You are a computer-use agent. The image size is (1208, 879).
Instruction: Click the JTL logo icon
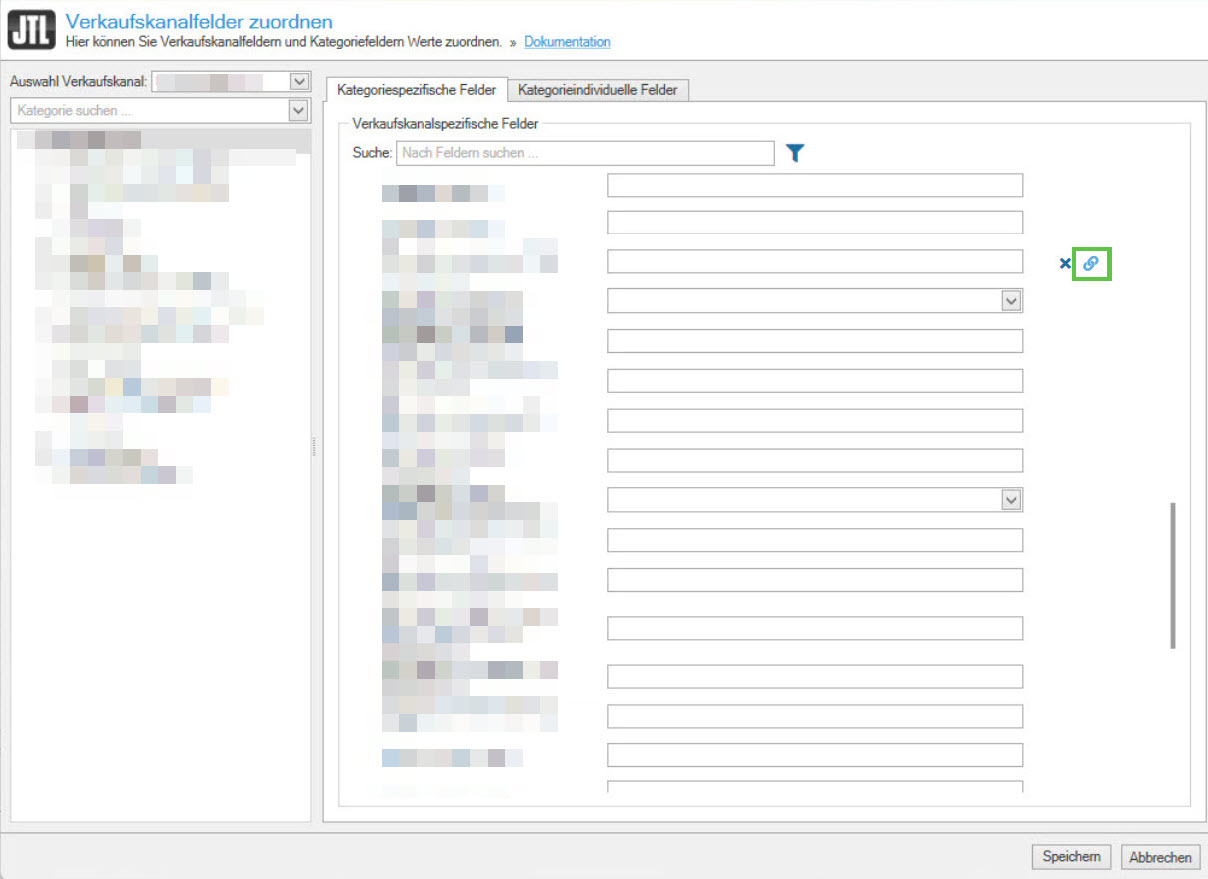click(32, 30)
